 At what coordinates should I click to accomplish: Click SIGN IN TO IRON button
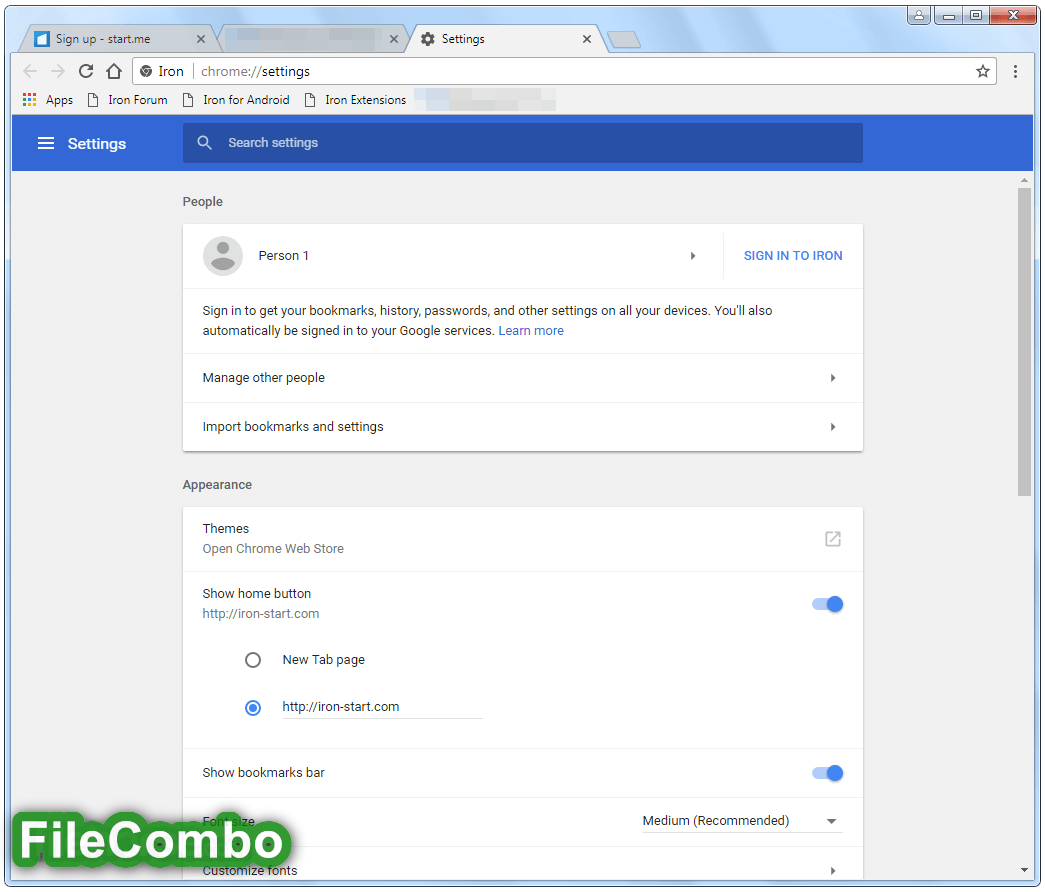(793, 256)
